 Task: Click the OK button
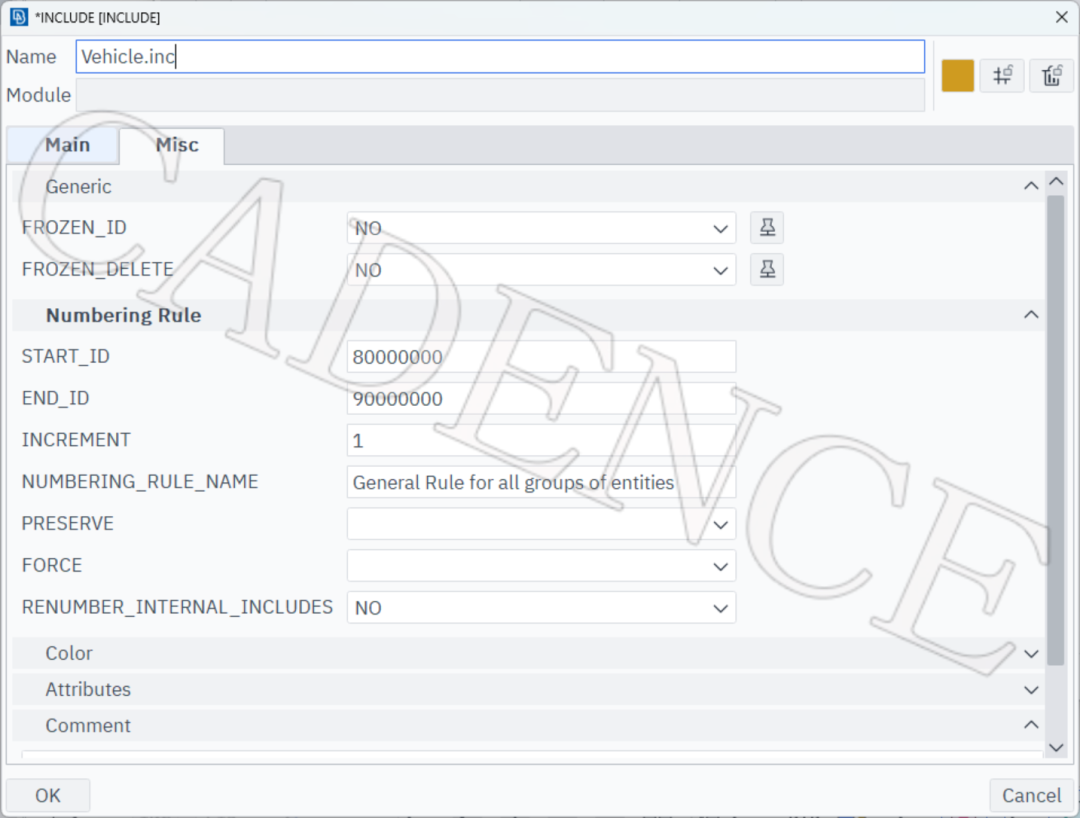[48, 795]
